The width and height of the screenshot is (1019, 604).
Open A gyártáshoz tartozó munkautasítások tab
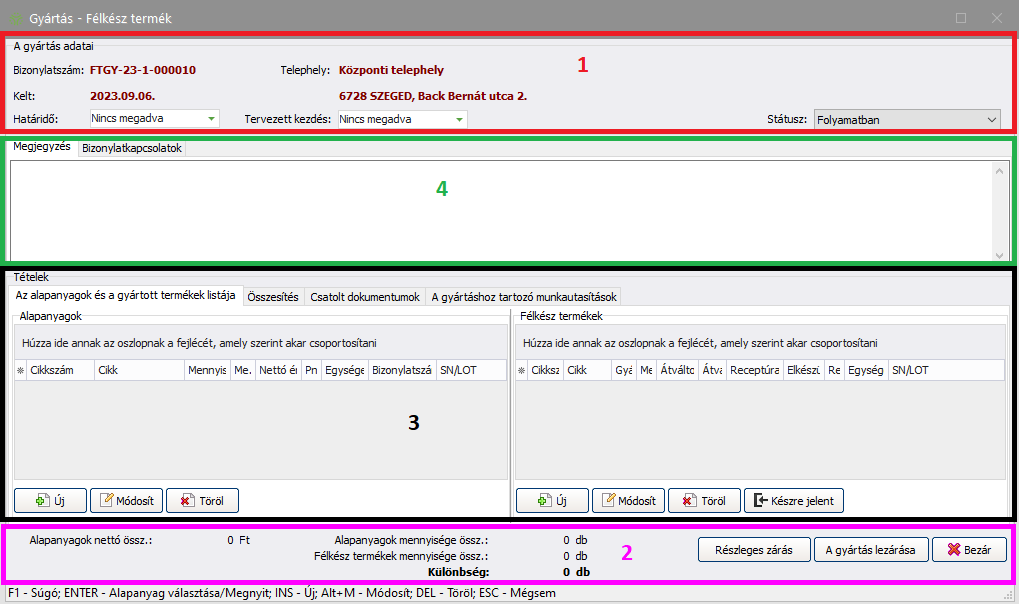pos(524,296)
